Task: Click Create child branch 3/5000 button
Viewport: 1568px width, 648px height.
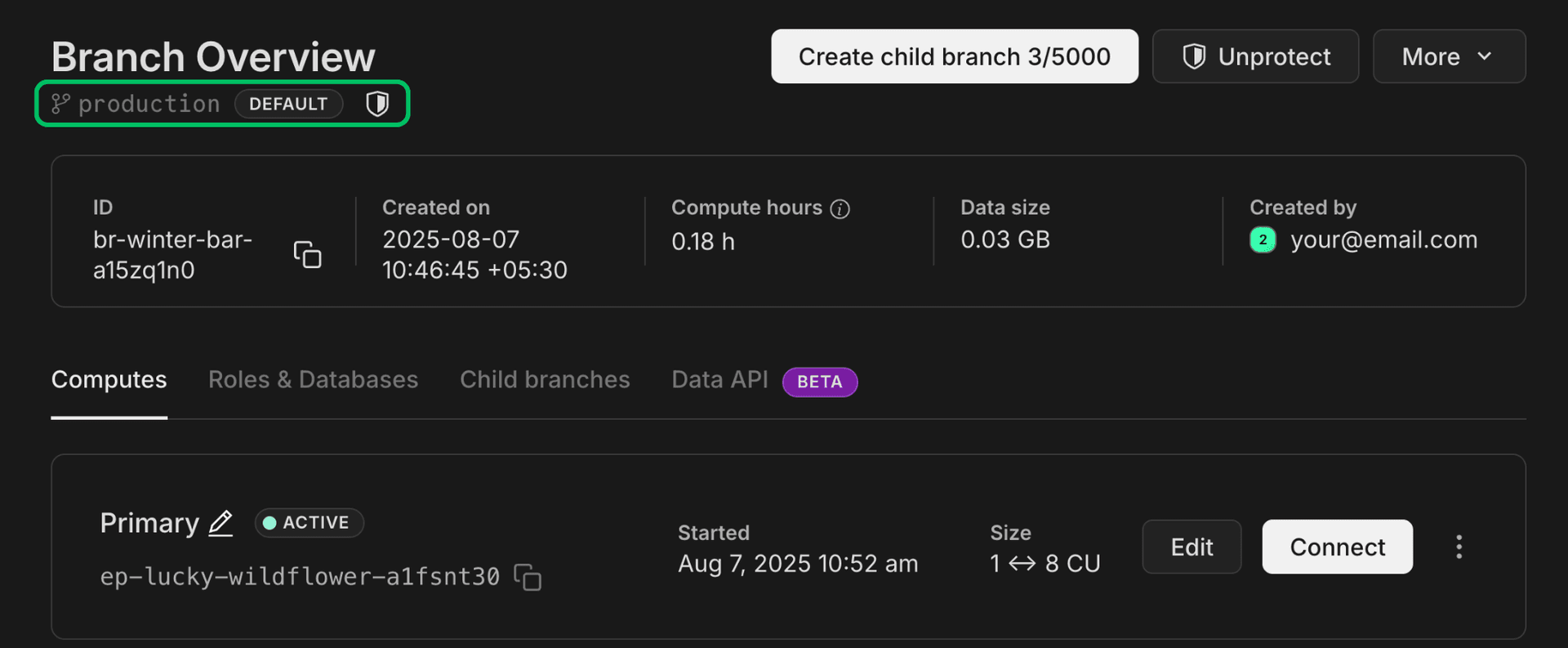Action: pyautogui.click(x=954, y=56)
